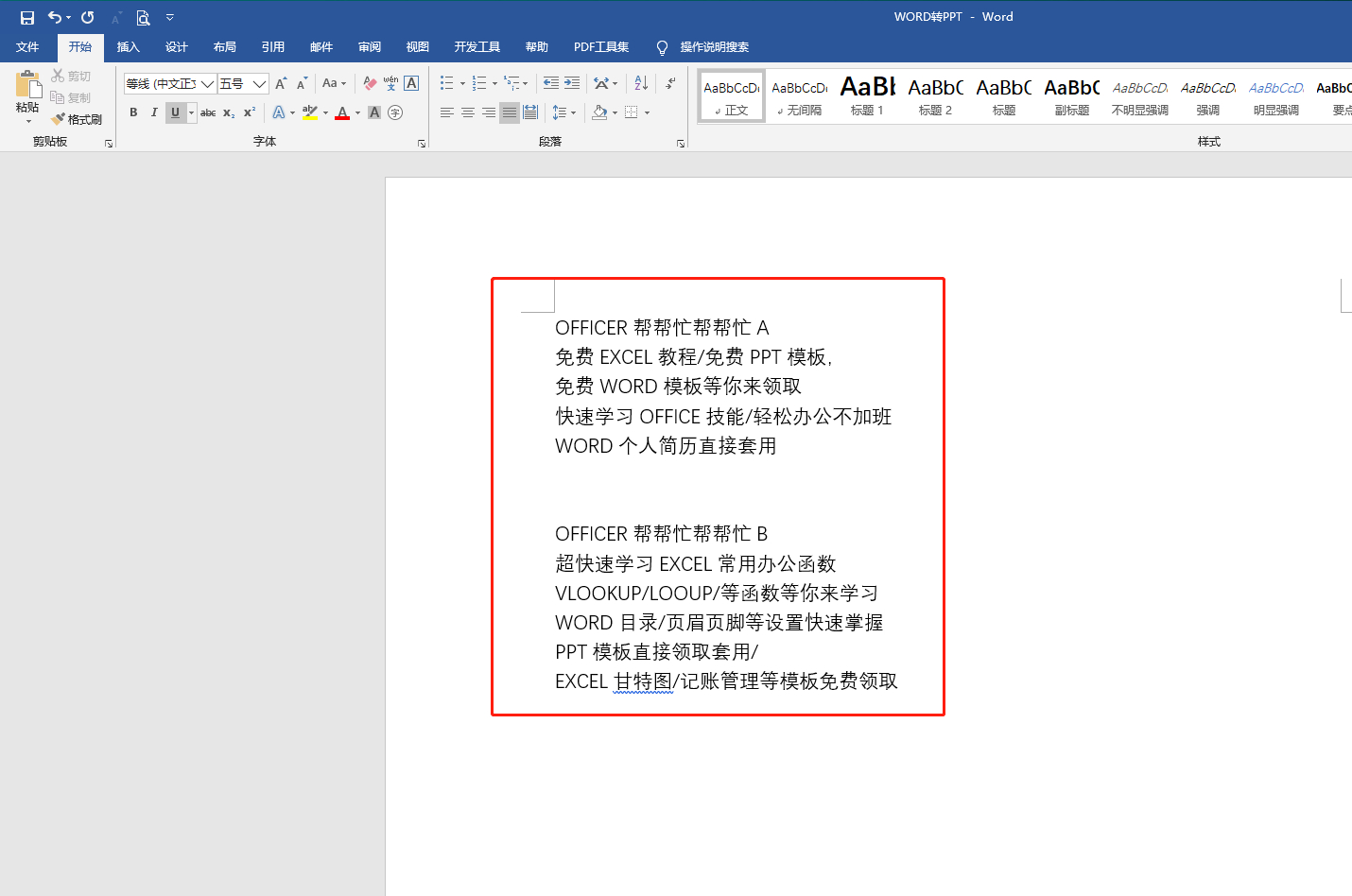Open the Asian layout icon
Viewport: 1352px width, 896px height.
click(x=601, y=83)
